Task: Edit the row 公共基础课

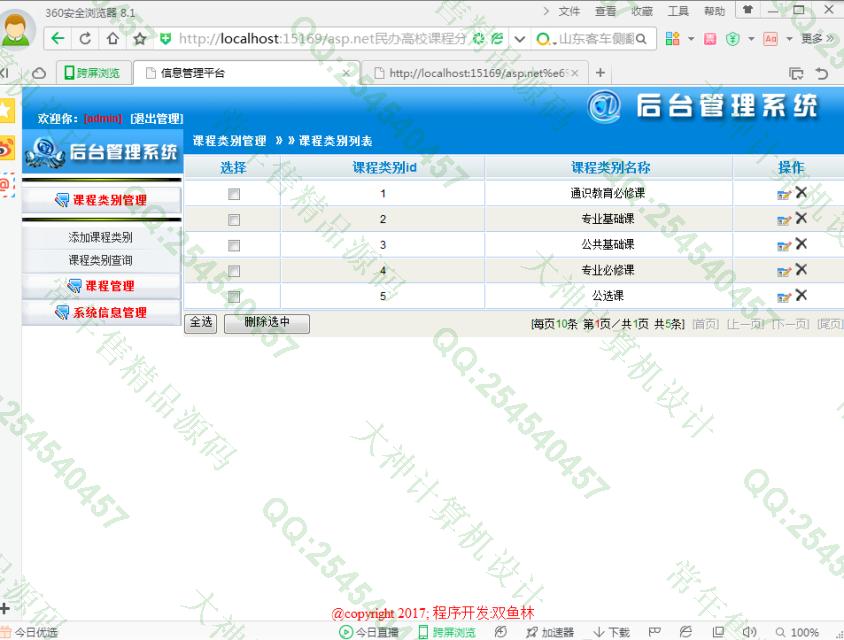Action: click(784, 245)
